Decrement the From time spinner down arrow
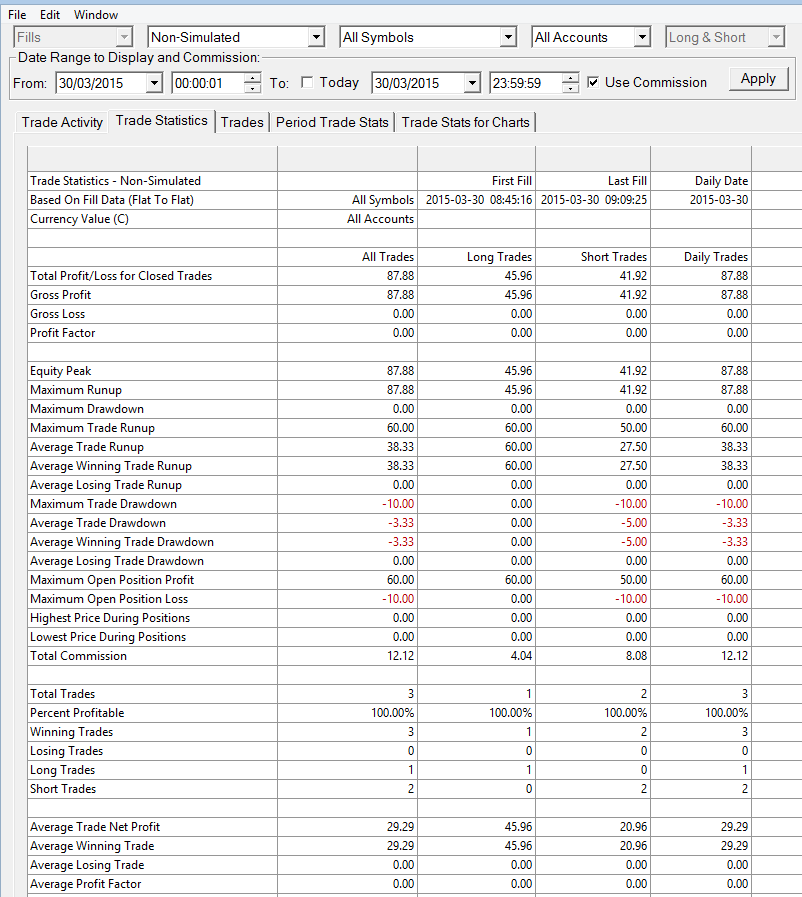The width and height of the screenshot is (802, 897). 252,88
